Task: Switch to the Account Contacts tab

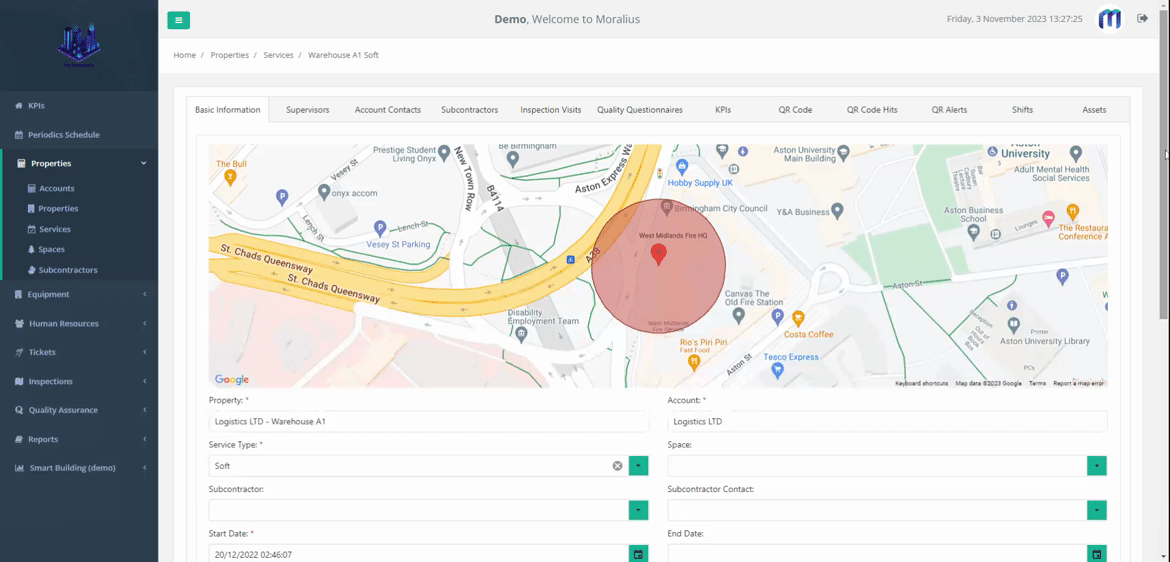Action: click(x=387, y=110)
